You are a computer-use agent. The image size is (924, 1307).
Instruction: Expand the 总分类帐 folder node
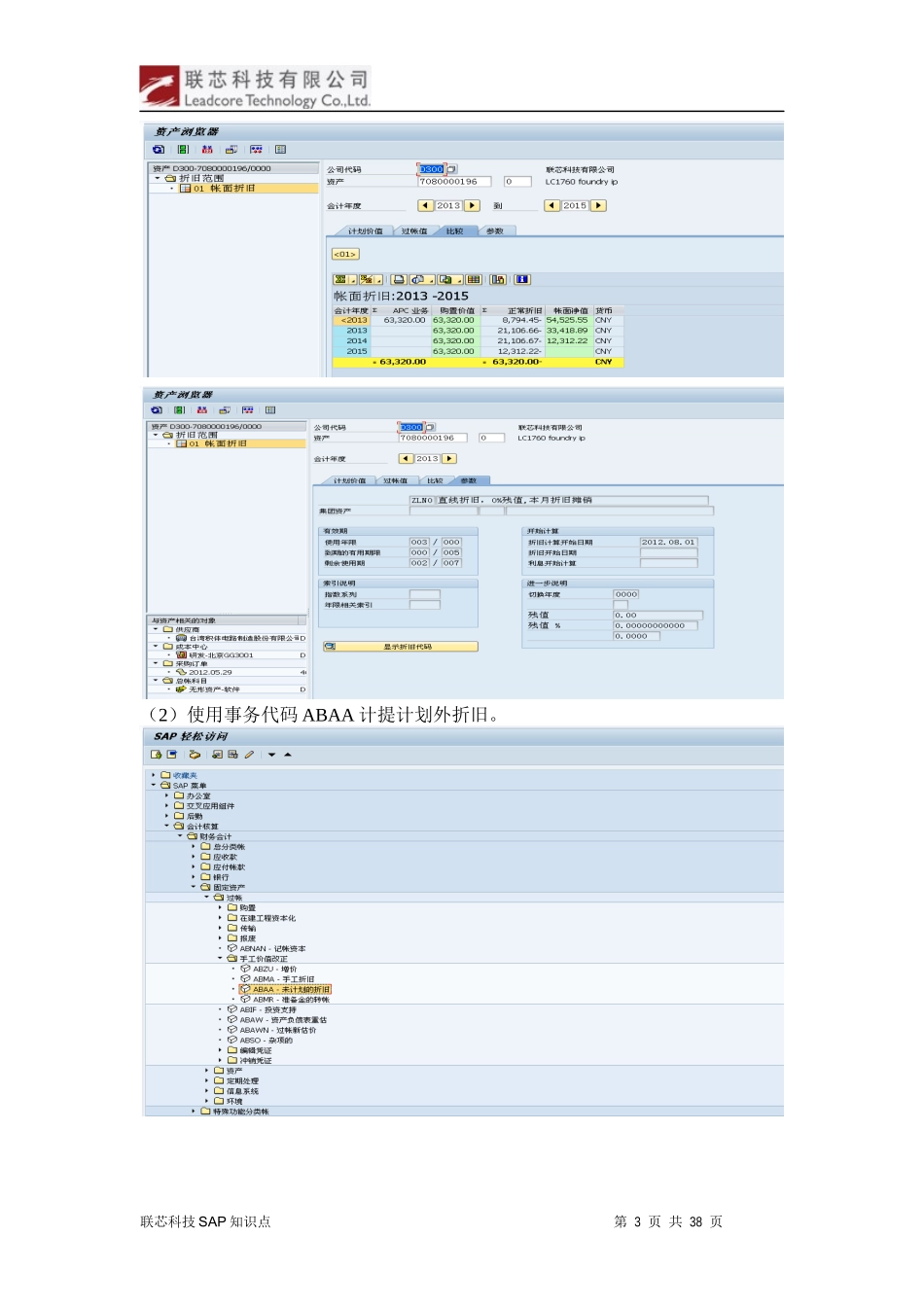194,846
